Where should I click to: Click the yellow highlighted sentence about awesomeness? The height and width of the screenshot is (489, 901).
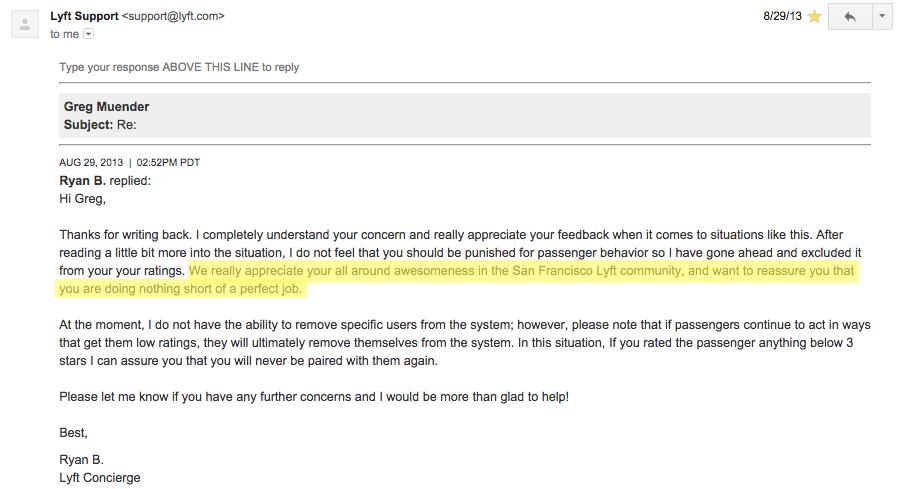pos(457,280)
